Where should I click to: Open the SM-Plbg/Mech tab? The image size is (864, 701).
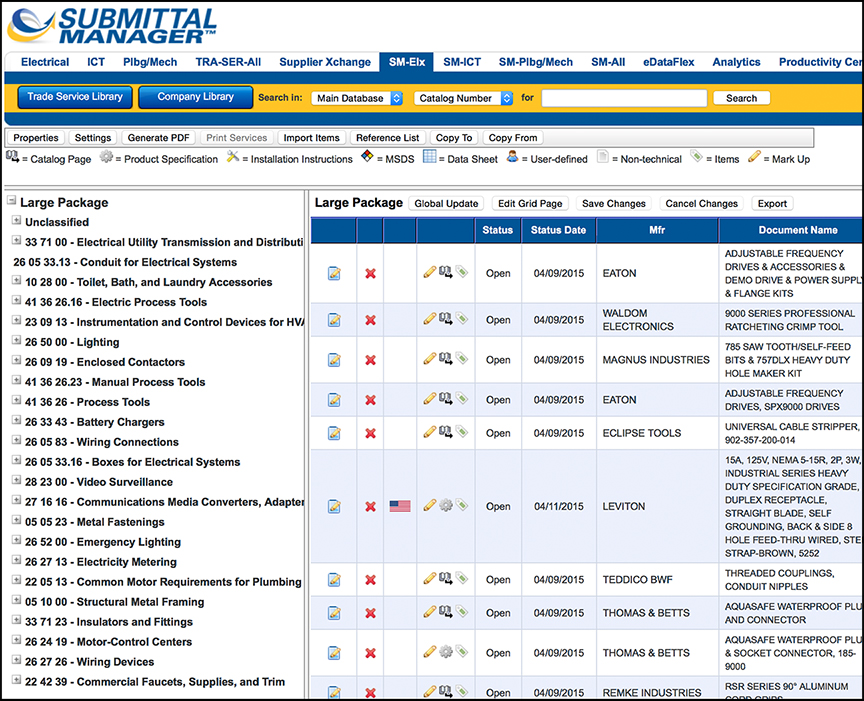(x=536, y=62)
